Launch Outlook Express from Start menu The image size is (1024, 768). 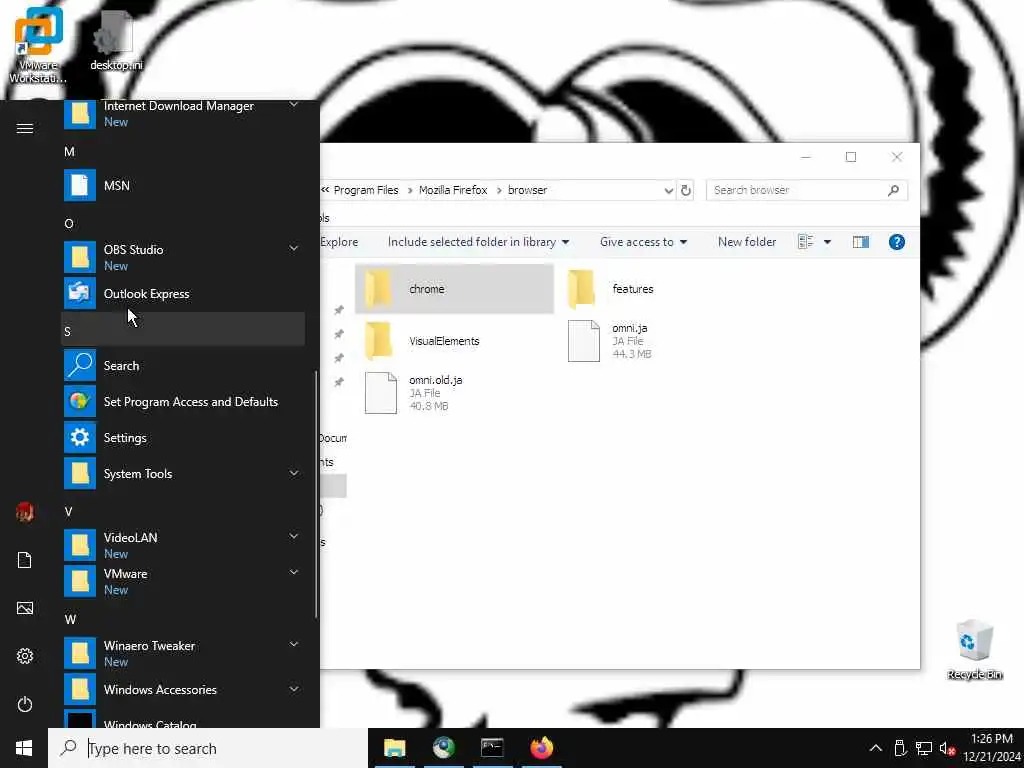(184, 294)
